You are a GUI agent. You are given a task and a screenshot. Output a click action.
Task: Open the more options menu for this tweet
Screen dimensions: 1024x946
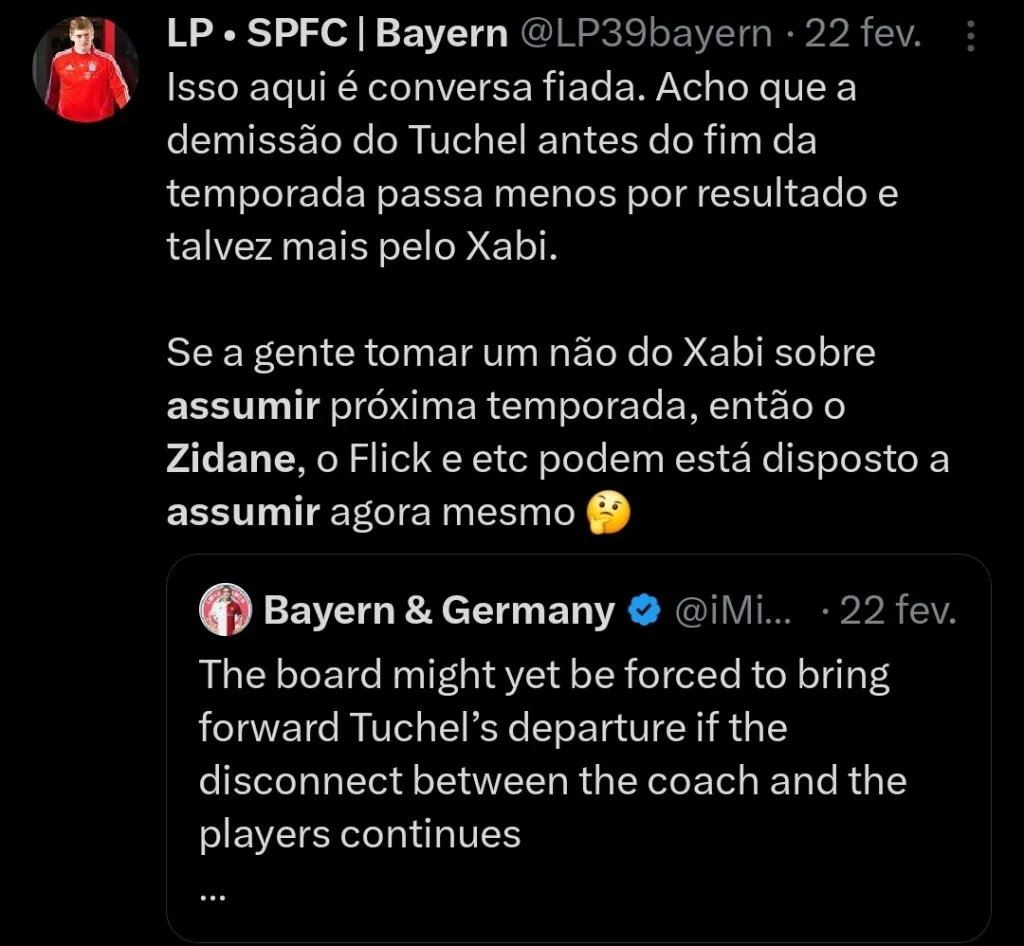973,35
